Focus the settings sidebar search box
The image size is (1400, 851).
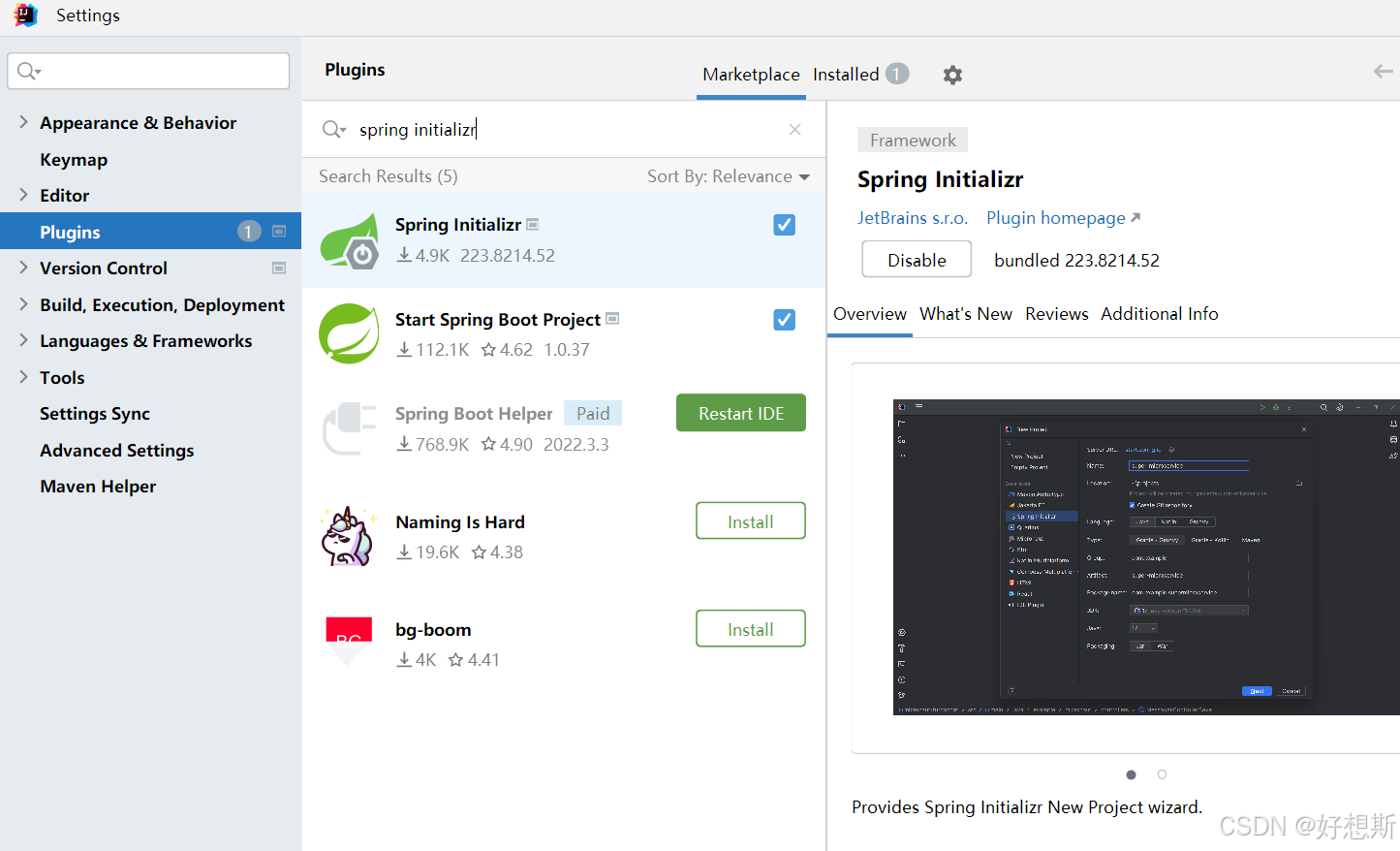(x=148, y=71)
